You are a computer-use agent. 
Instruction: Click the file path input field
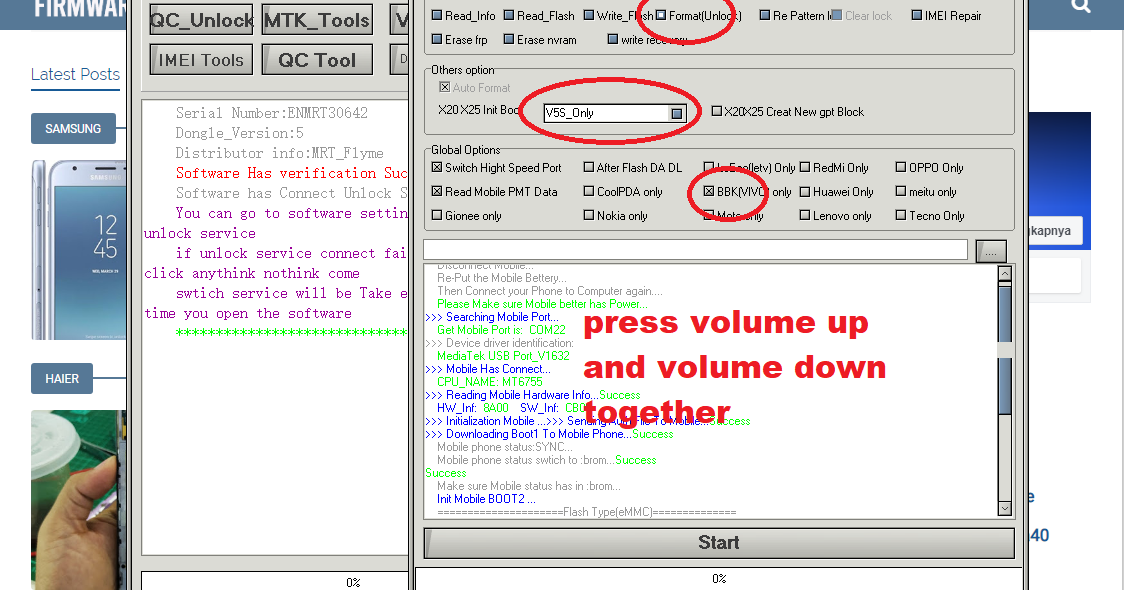pyautogui.click(x=695, y=249)
